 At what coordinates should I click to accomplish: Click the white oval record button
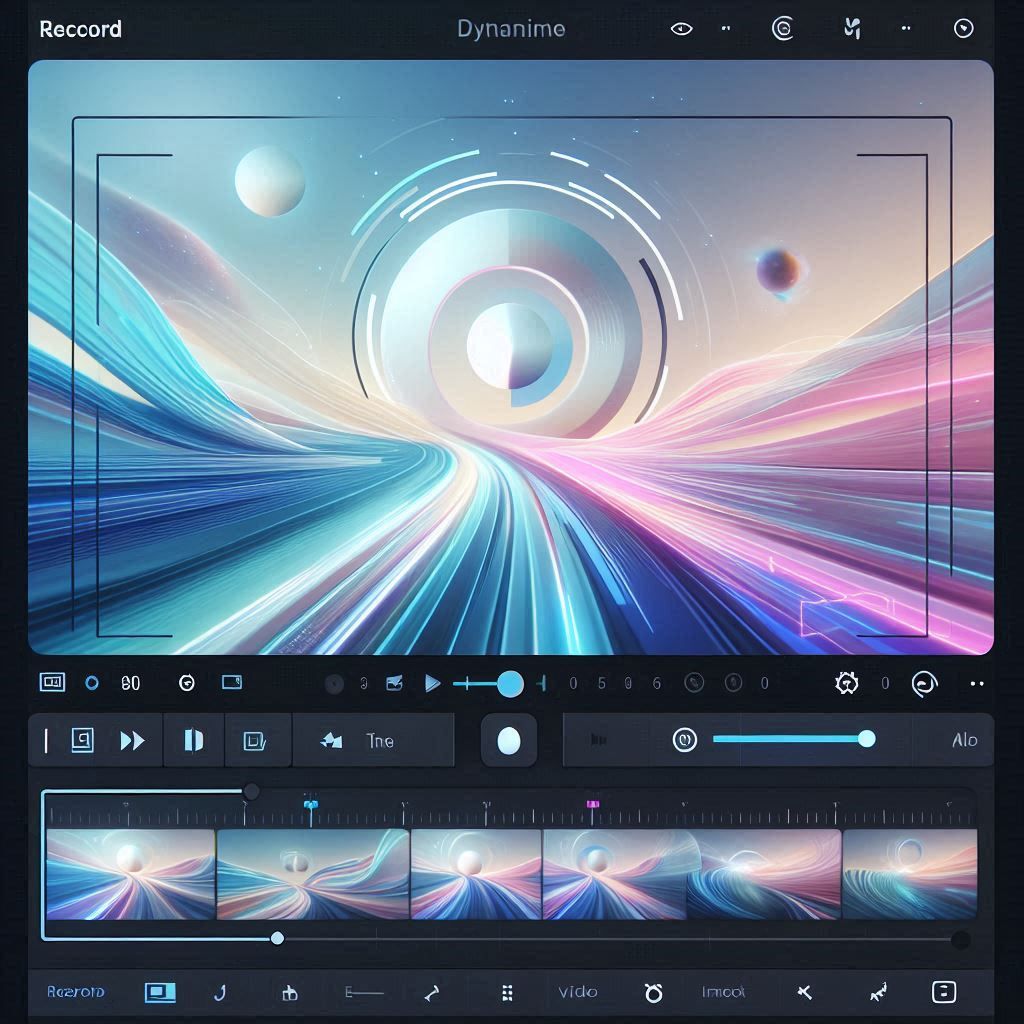point(509,741)
